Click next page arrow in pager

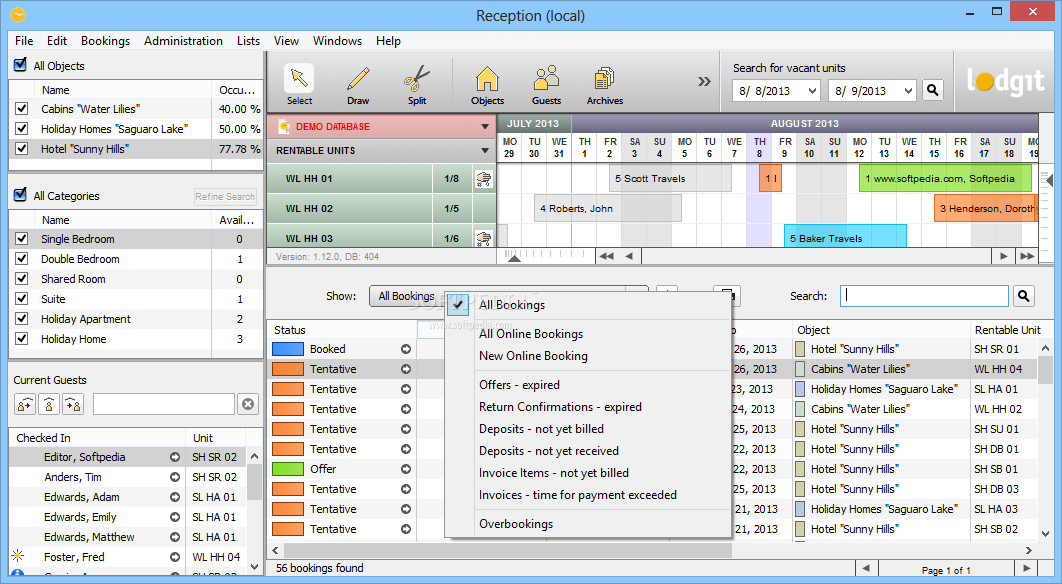(1027, 568)
